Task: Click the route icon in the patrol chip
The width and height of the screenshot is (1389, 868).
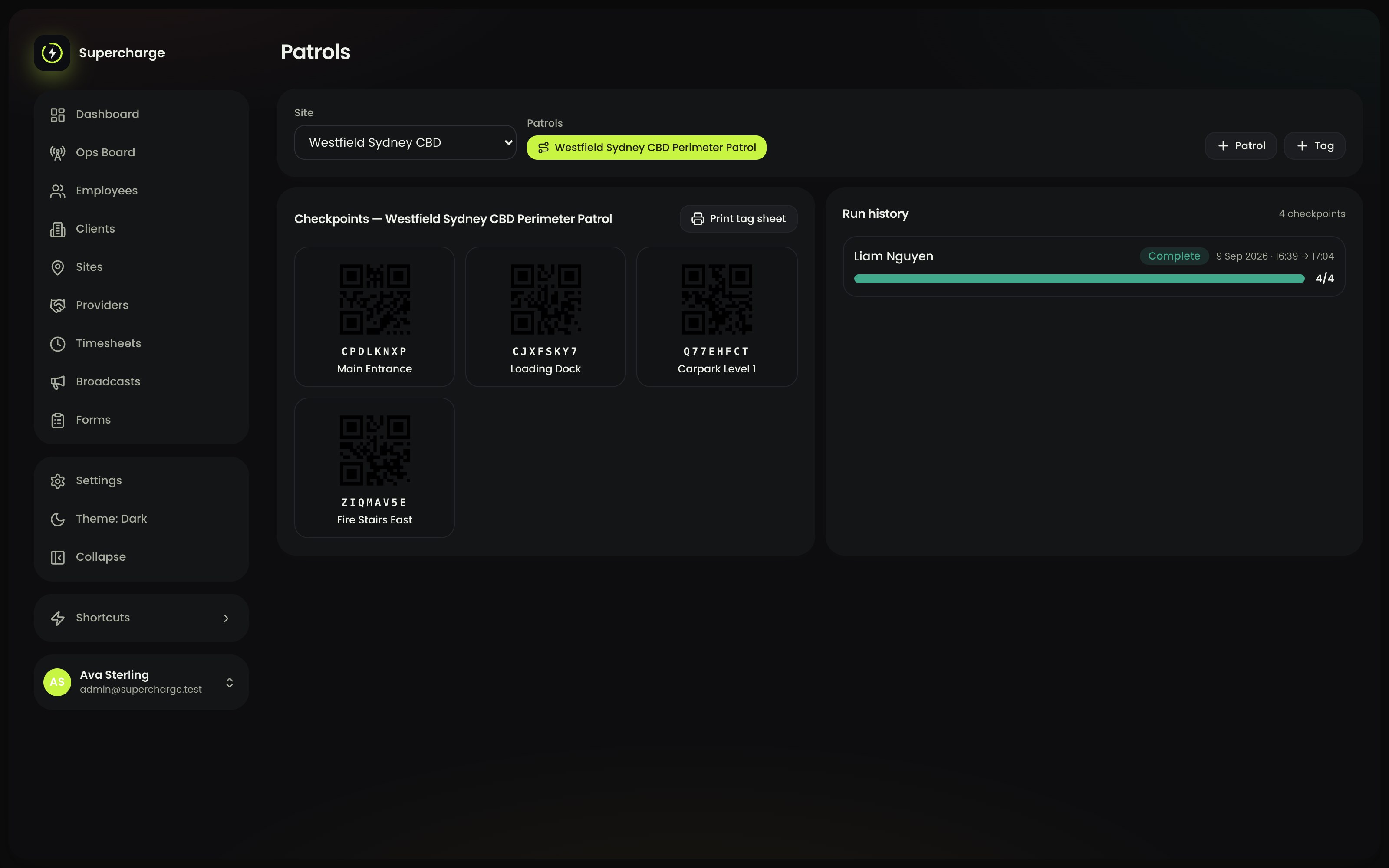Action: [543, 148]
